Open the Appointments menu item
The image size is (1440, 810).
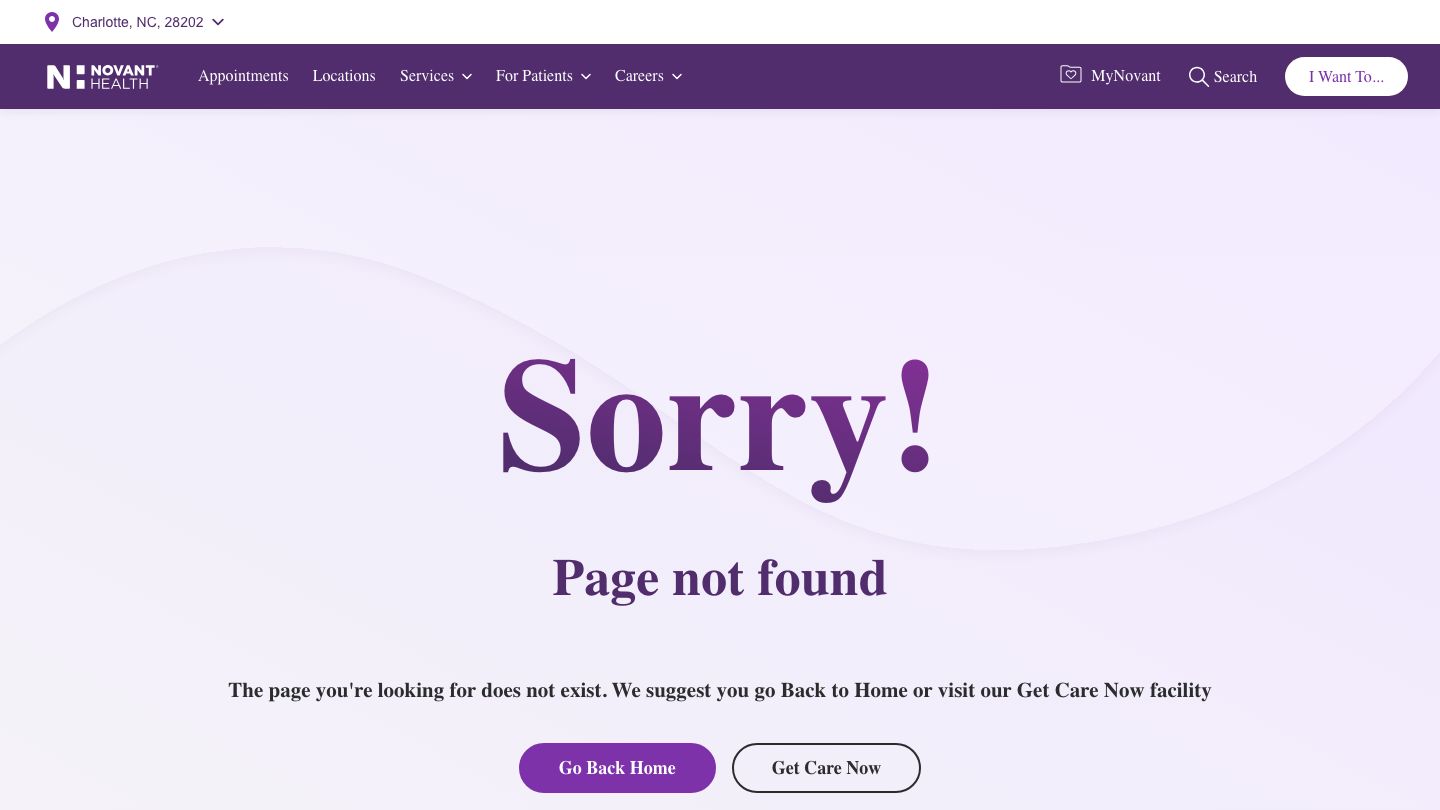243,76
